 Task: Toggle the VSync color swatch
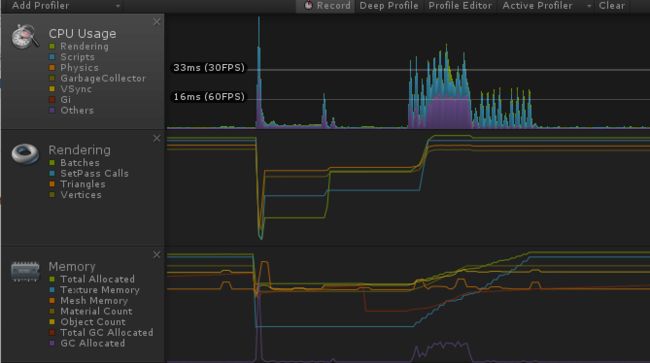point(52,89)
